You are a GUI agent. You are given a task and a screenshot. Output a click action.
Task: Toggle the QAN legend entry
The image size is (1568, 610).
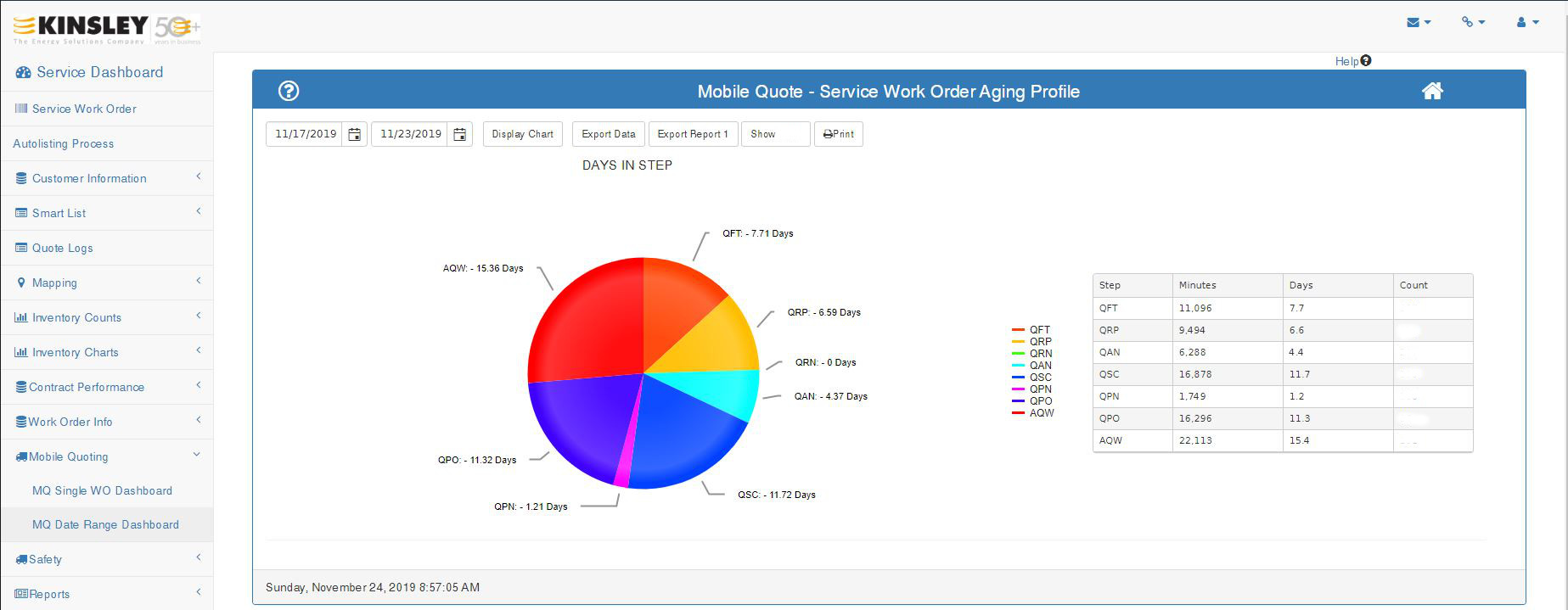(x=1032, y=365)
